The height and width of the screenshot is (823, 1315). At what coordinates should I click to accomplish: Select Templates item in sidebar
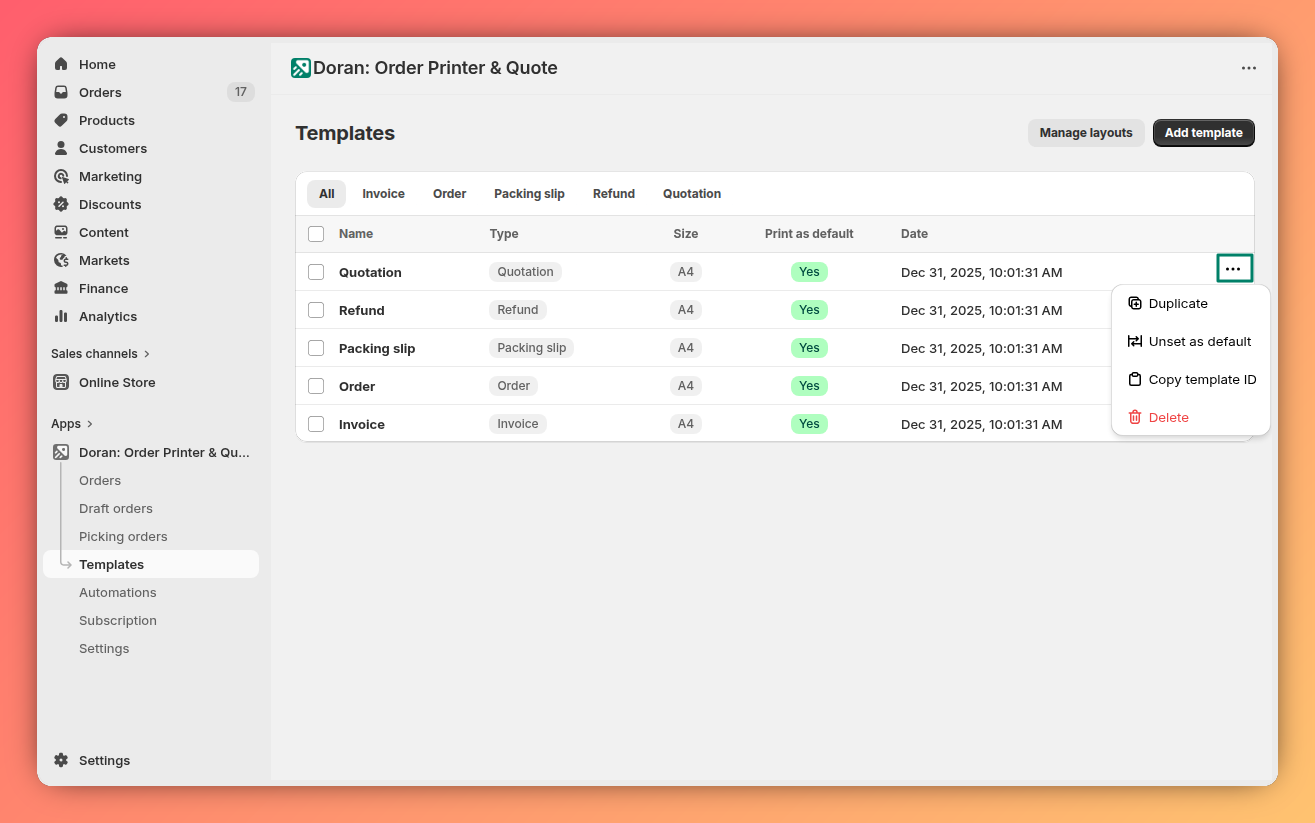[151, 564]
